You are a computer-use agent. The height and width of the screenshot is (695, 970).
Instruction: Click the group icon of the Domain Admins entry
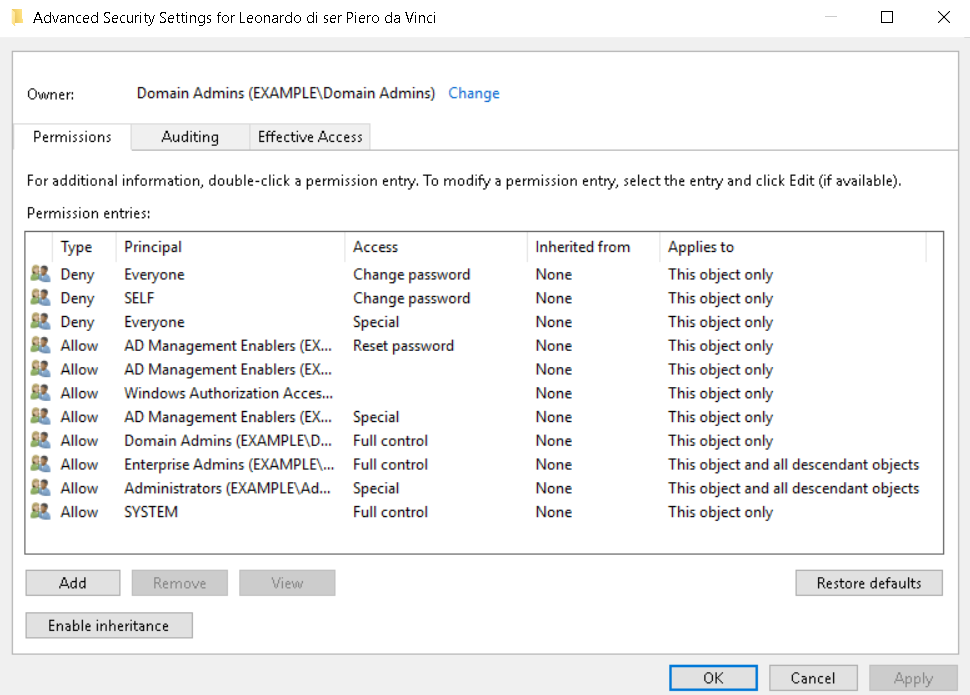[40, 441]
